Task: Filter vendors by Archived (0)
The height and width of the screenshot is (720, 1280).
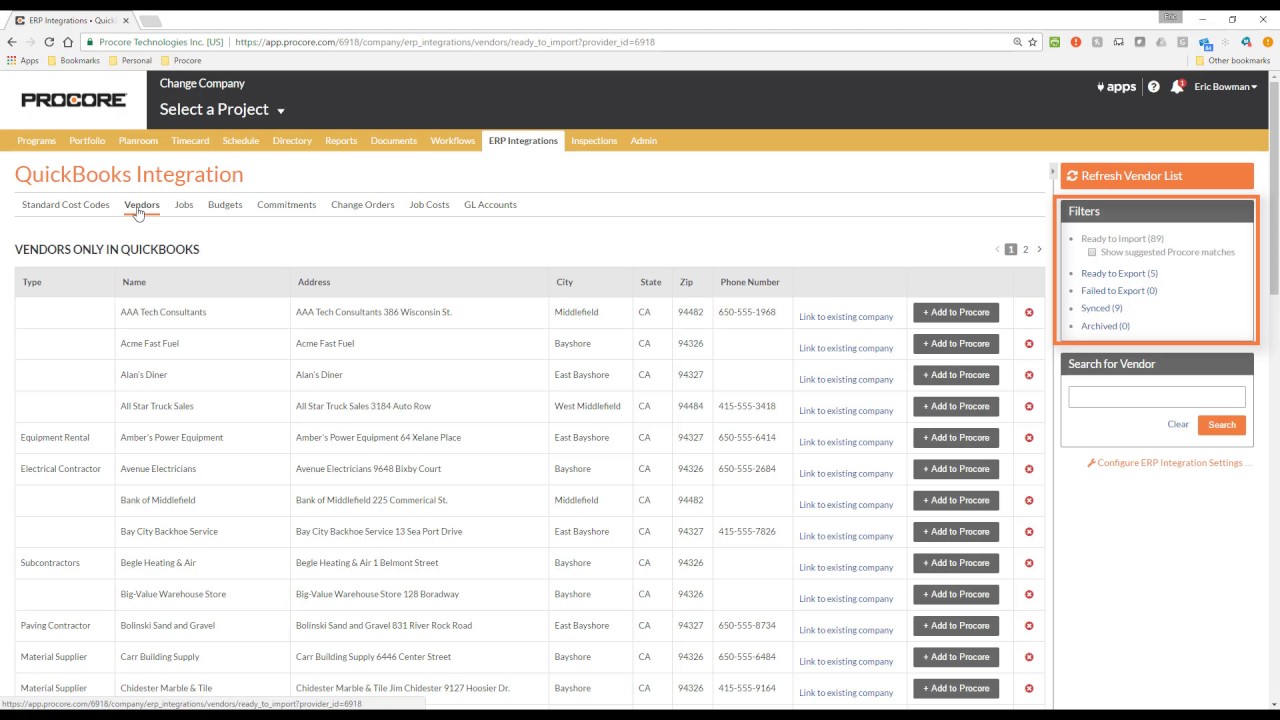Action: click(1105, 326)
